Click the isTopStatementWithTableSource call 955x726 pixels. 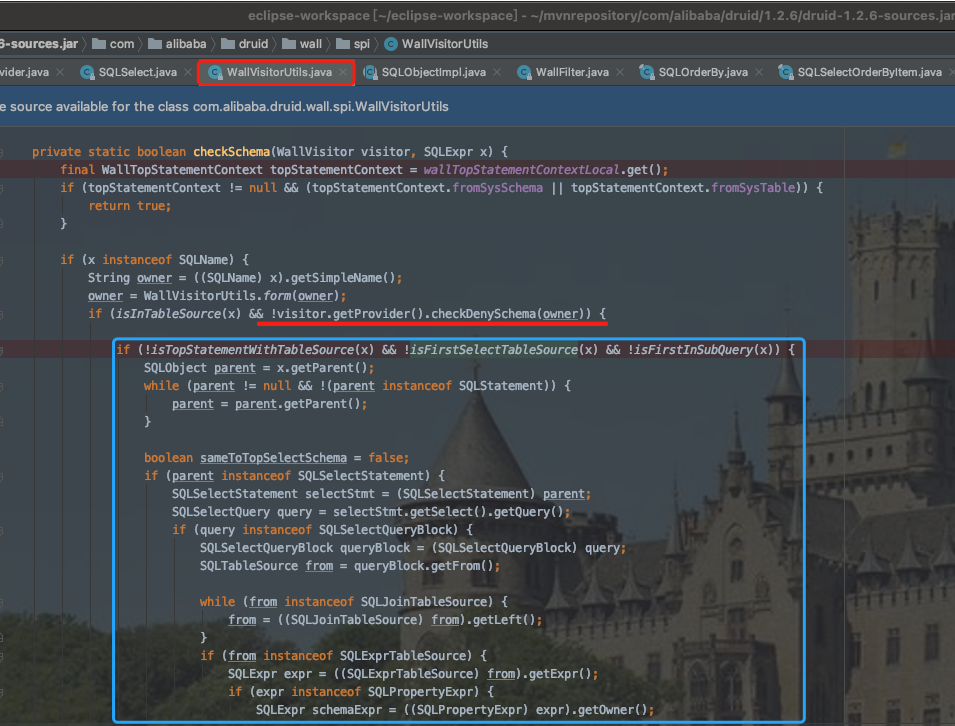click(262, 350)
